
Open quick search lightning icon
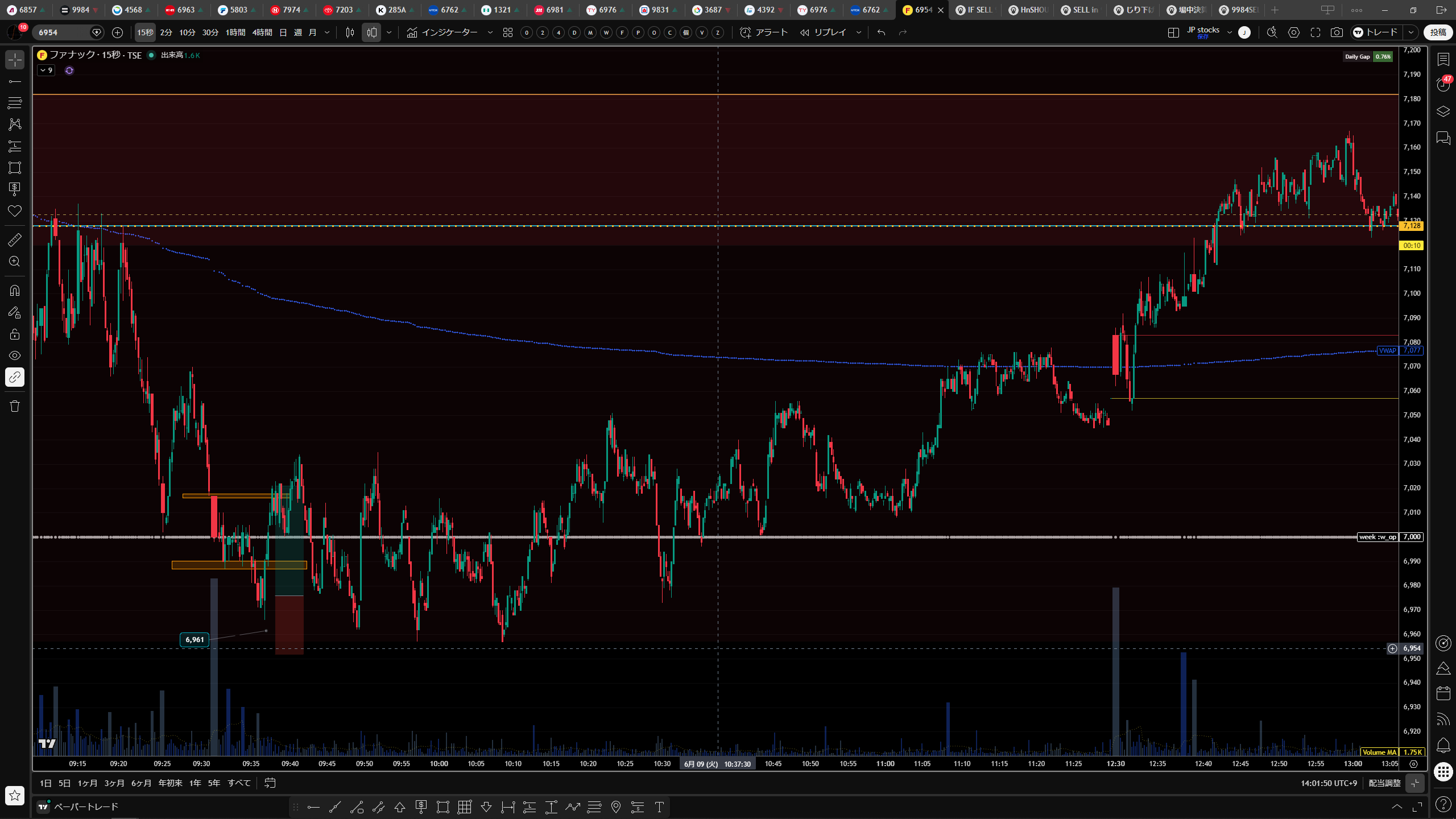tap(1272, 33)
